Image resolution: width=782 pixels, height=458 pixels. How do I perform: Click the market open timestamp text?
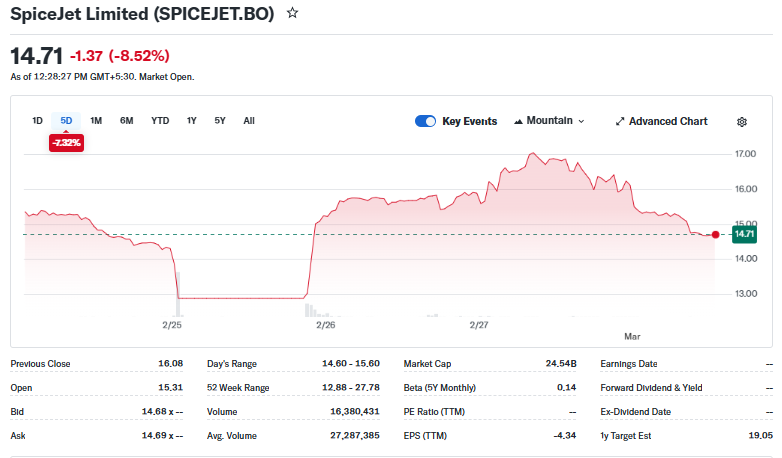(x=102, y=77)
